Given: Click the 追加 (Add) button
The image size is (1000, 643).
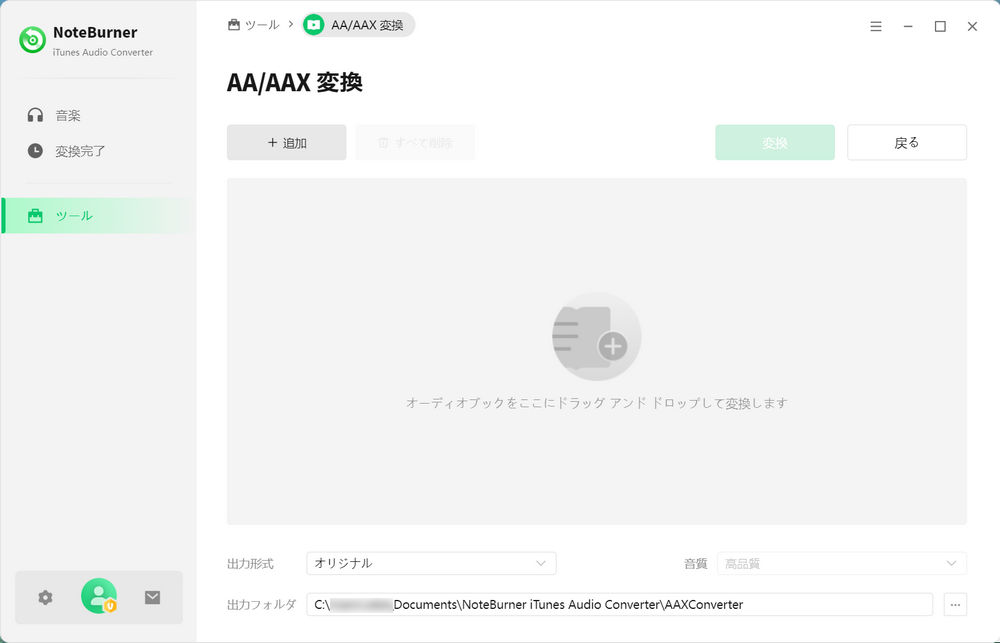Looking at the screenshot, I should (286, 142).
